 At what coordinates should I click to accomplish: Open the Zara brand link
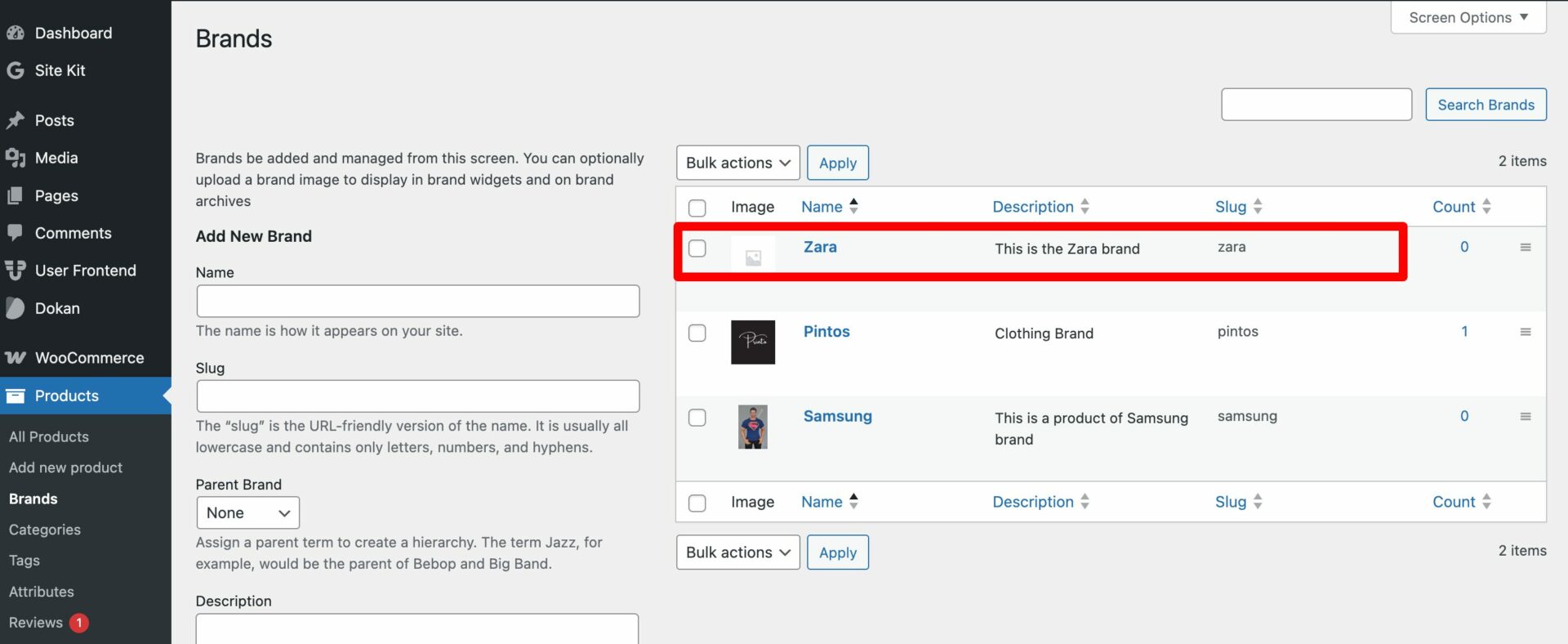(x=820, y=247)
